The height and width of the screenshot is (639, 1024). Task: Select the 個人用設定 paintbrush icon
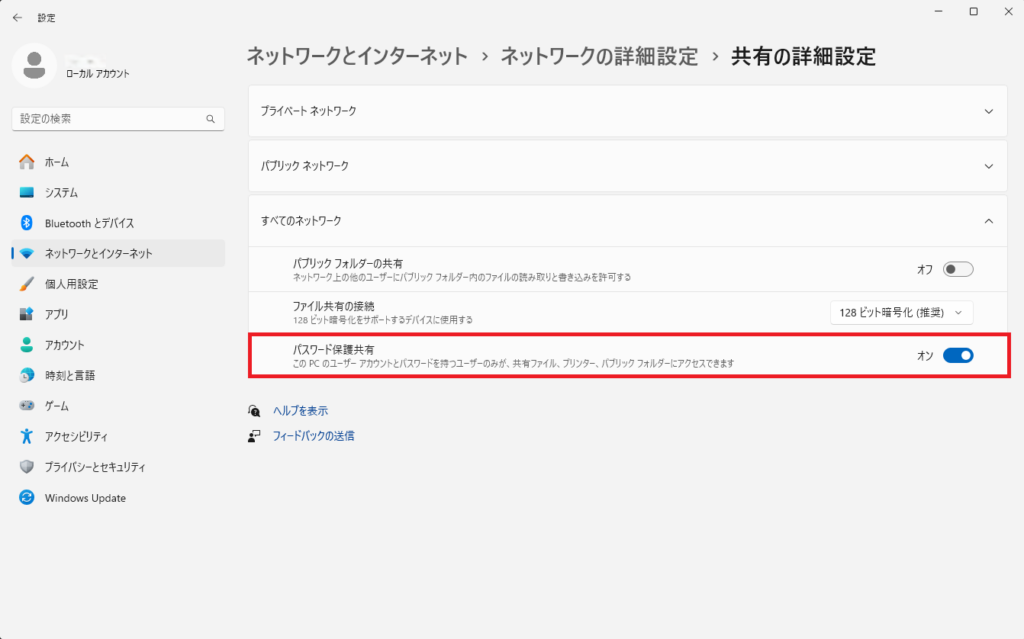[27, 284]
